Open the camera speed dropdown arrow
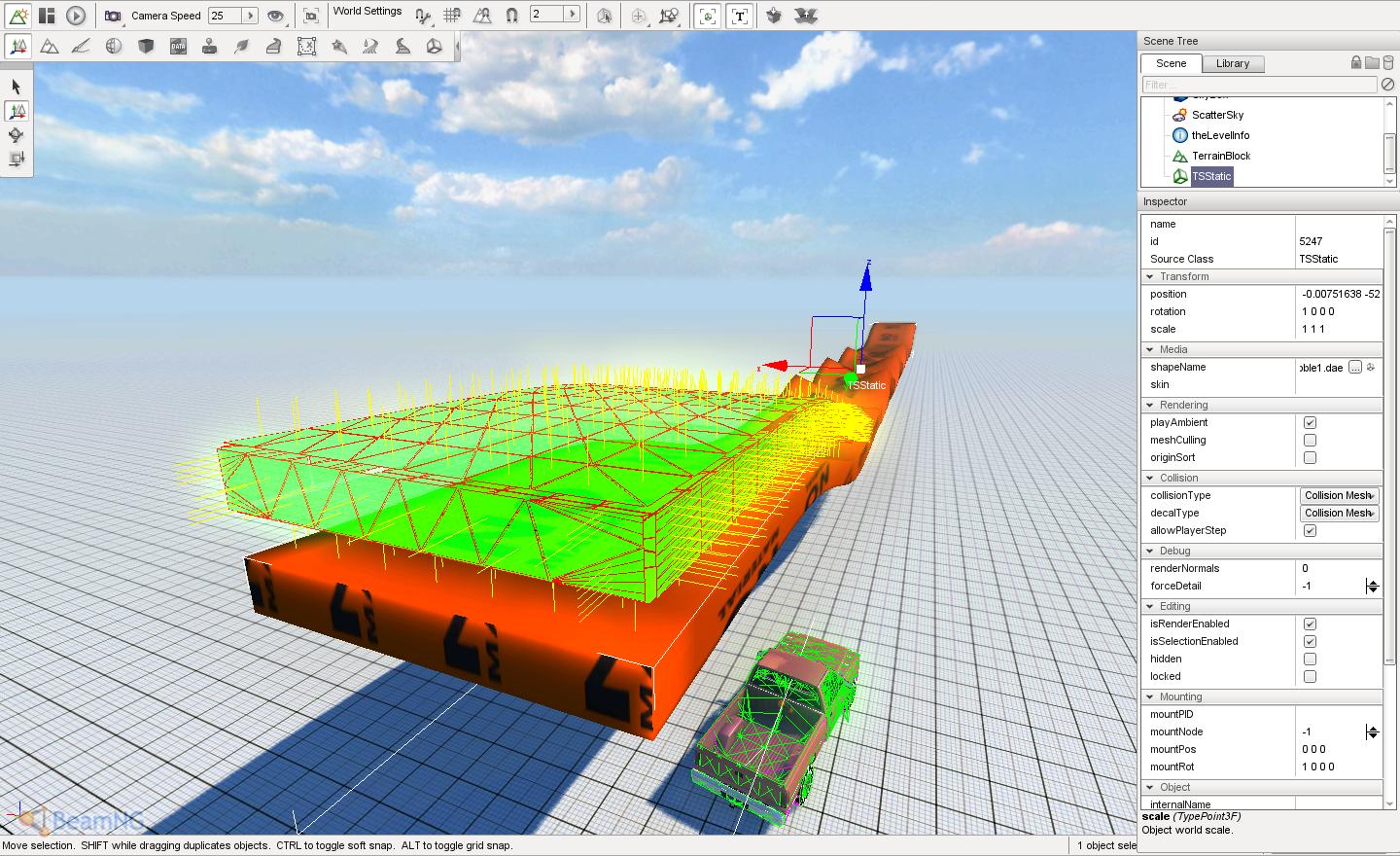 tap(250, 16)
